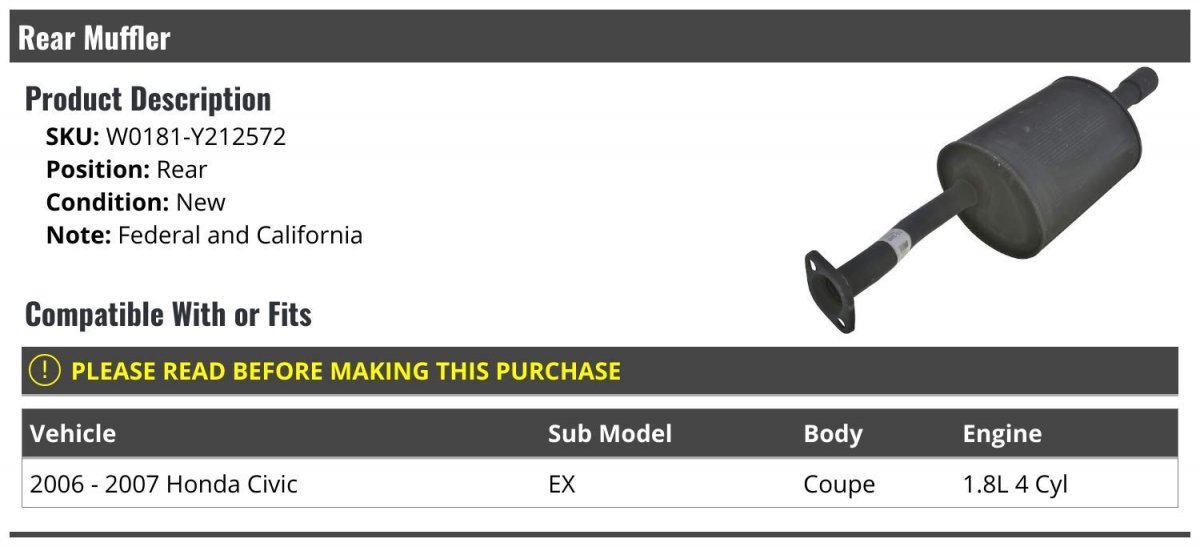Click the Vehicle column header

pyautogui.click(x=73, y=433)
